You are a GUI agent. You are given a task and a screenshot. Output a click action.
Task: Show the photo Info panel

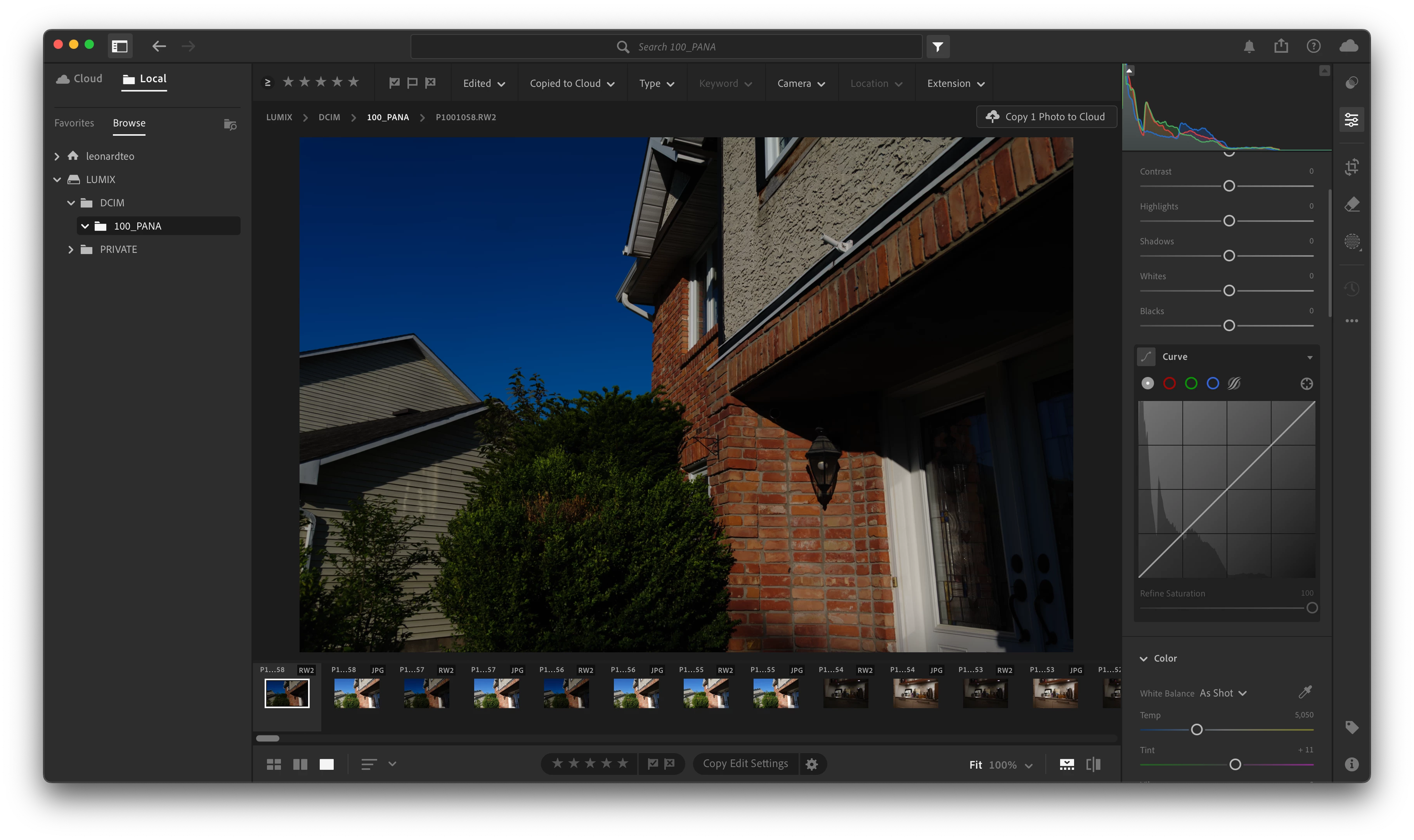1352,765
